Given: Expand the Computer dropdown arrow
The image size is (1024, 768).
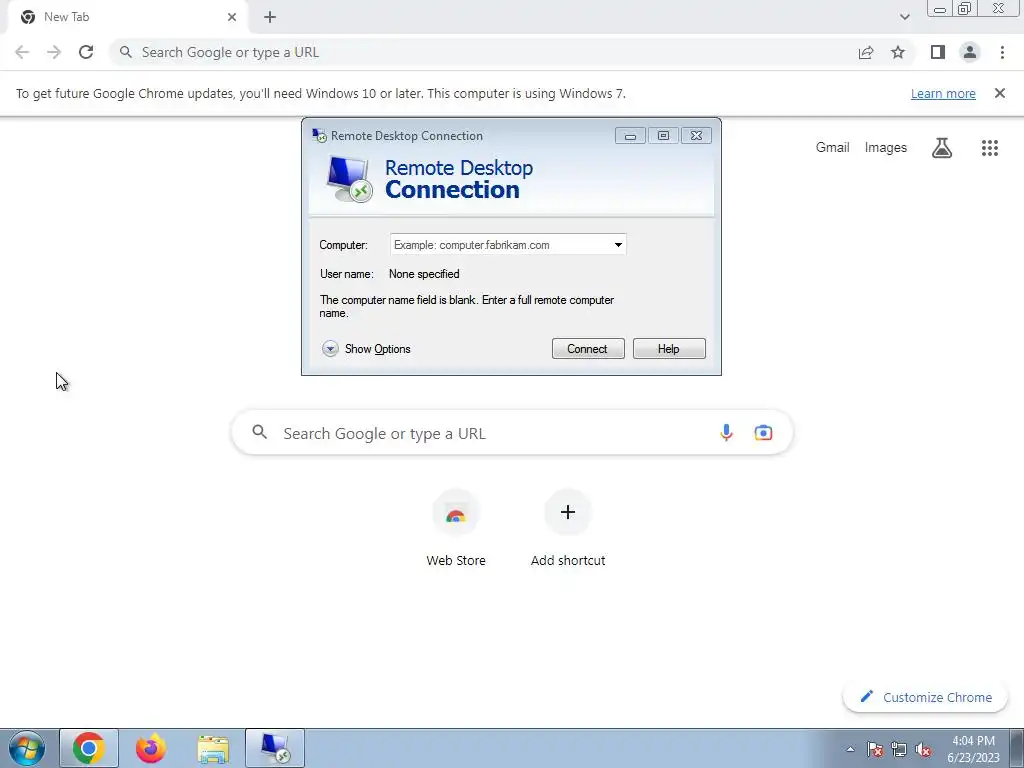Looking at the screenshot, I should (x=618, y=245).
